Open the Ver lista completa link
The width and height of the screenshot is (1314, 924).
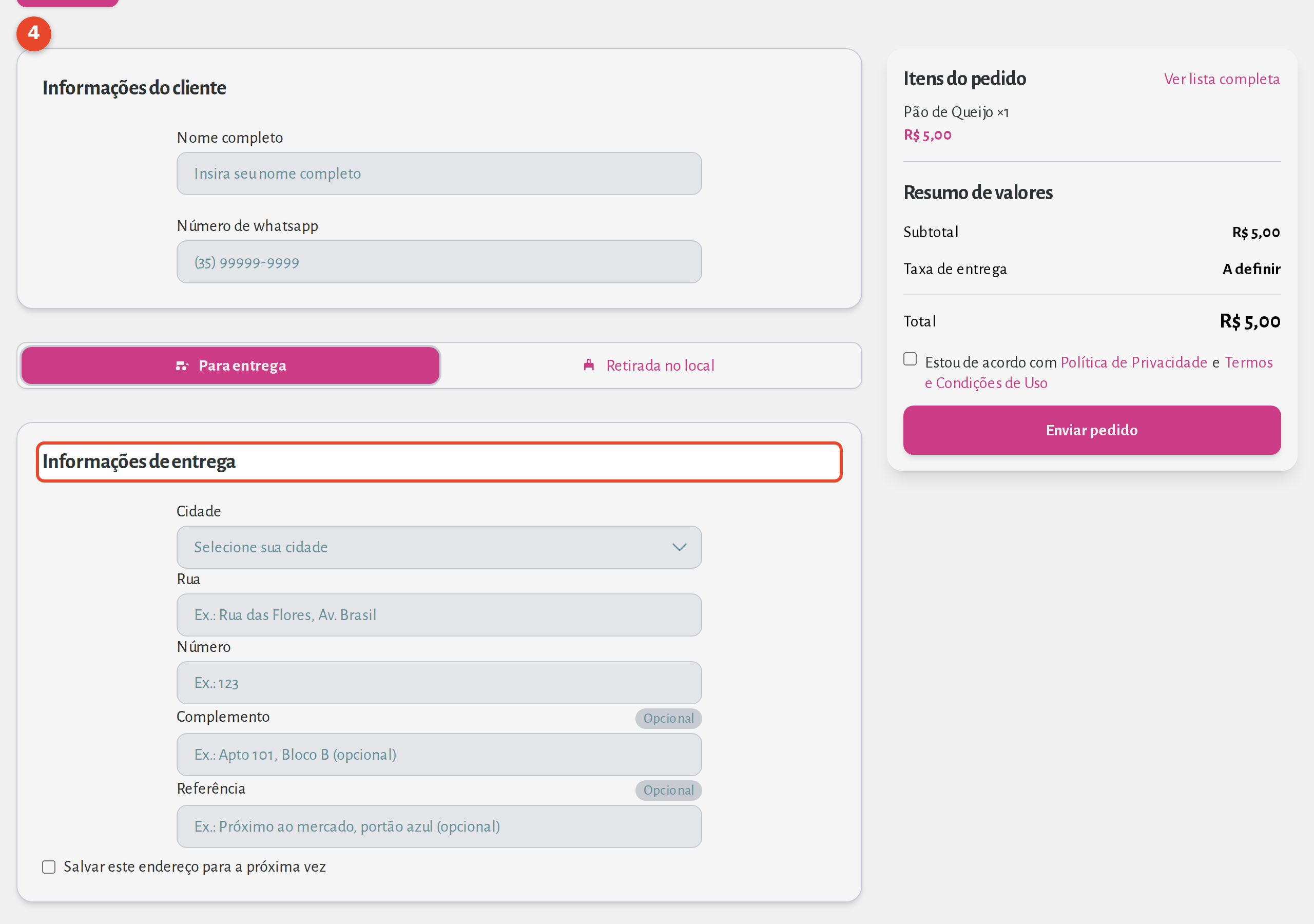pos(1221,79)
